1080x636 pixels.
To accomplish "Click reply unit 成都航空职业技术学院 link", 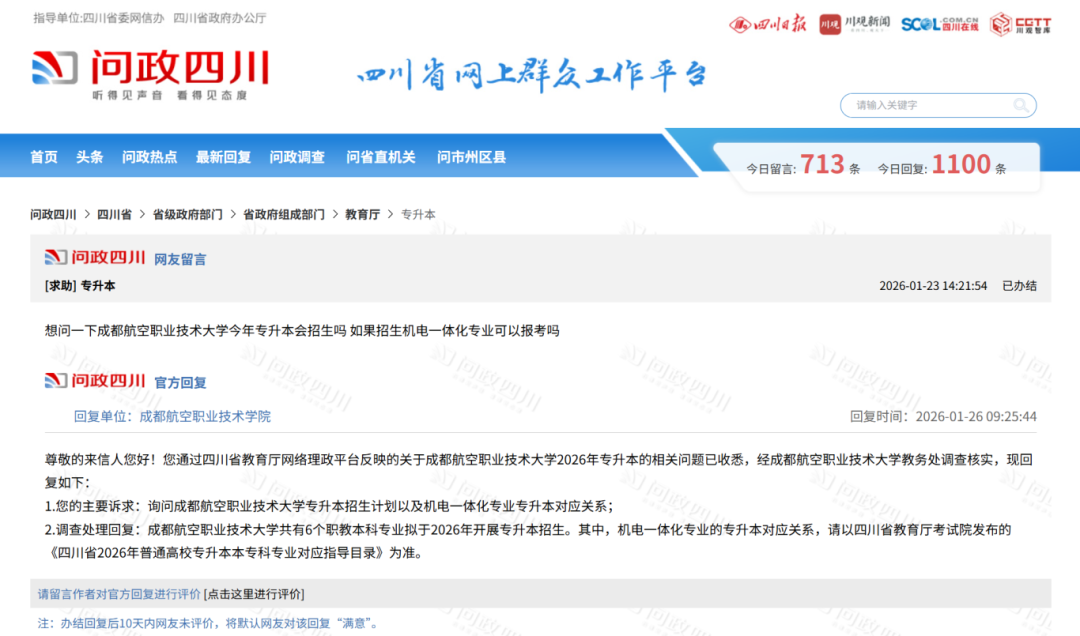I will pyautogui.click(x=205, y=416).
